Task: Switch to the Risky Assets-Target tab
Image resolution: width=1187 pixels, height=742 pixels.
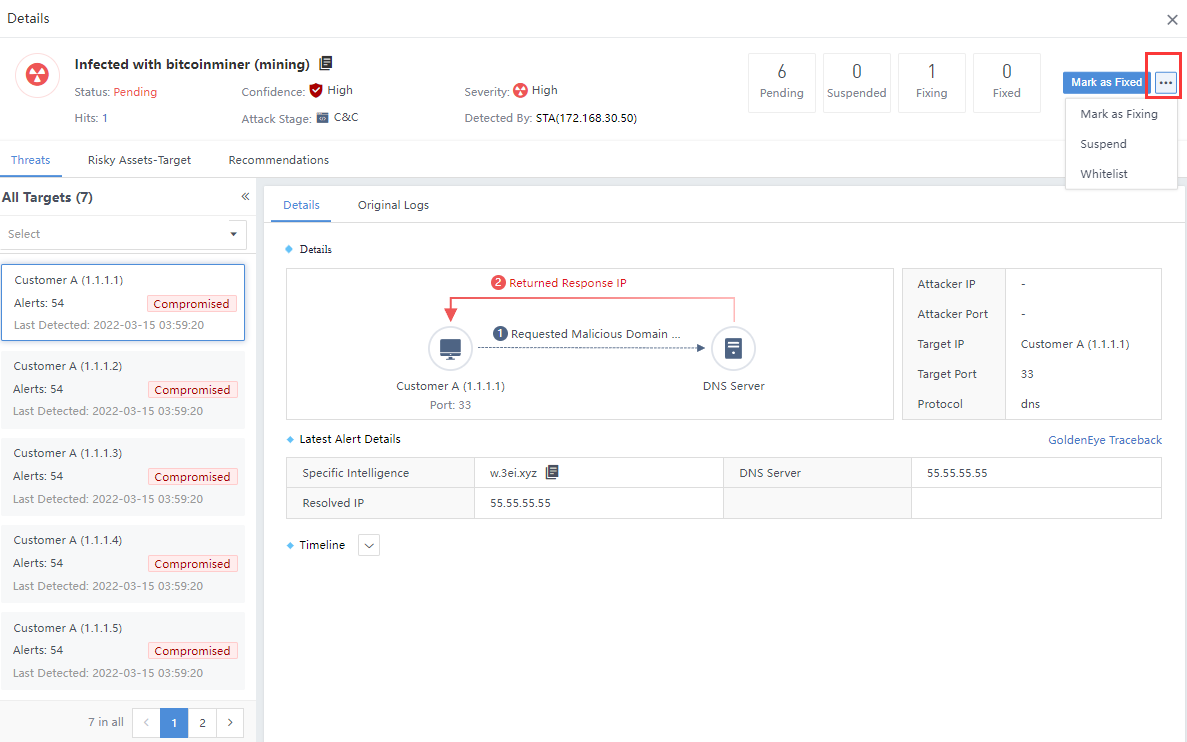Action: point(139,160)
